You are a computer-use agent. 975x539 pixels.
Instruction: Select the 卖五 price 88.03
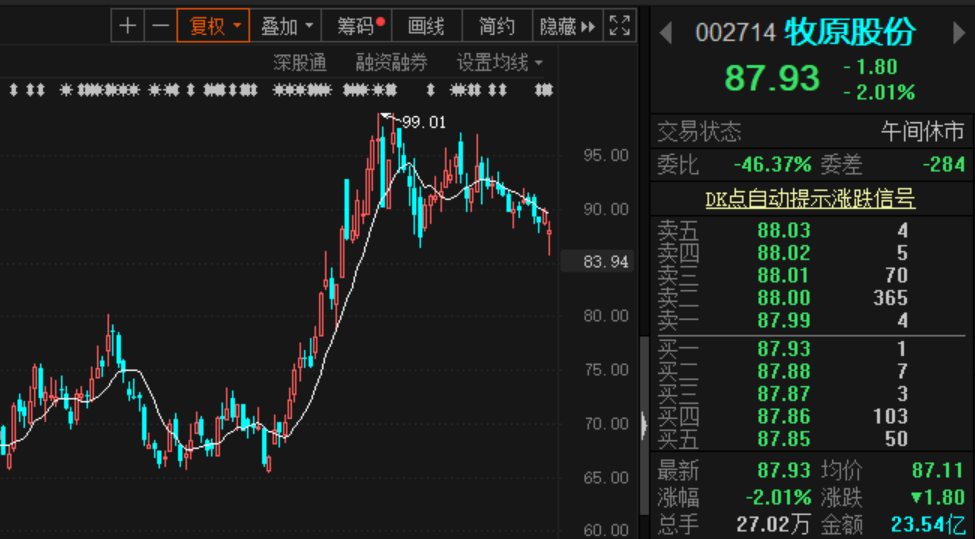pos(783,231)
